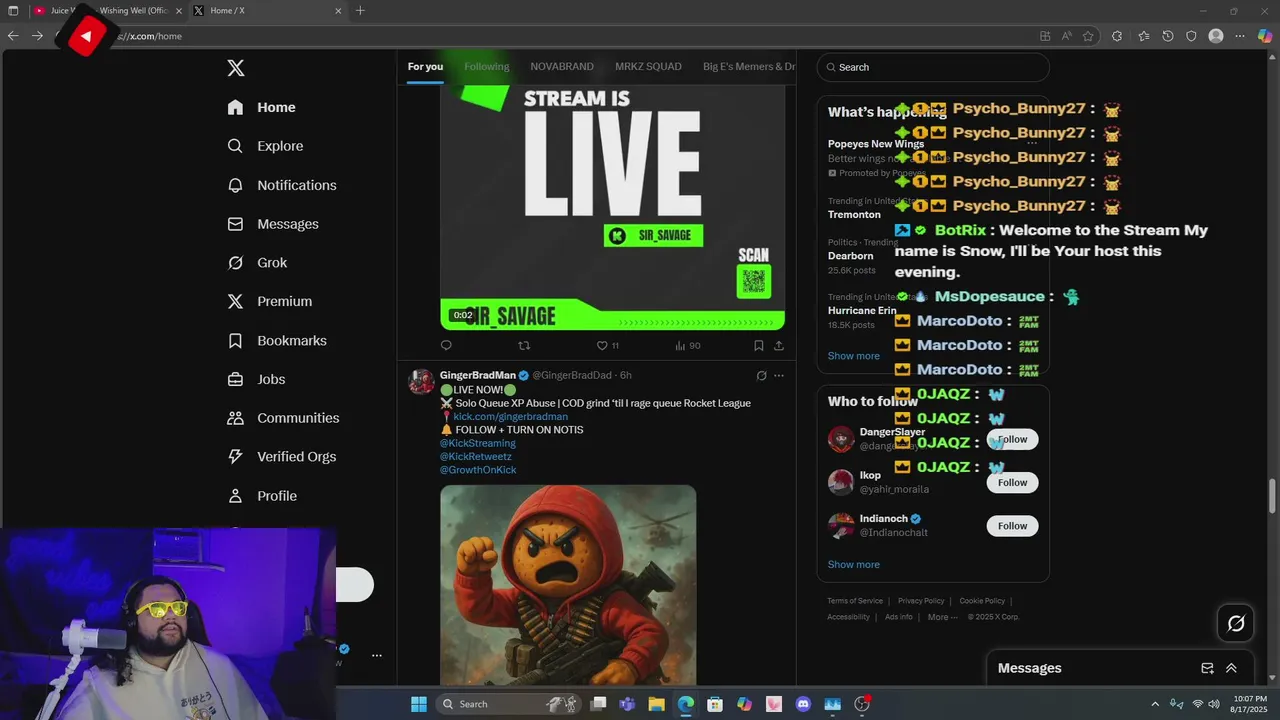
Task: Like the post with 11 likes
Action: [607, 346]
